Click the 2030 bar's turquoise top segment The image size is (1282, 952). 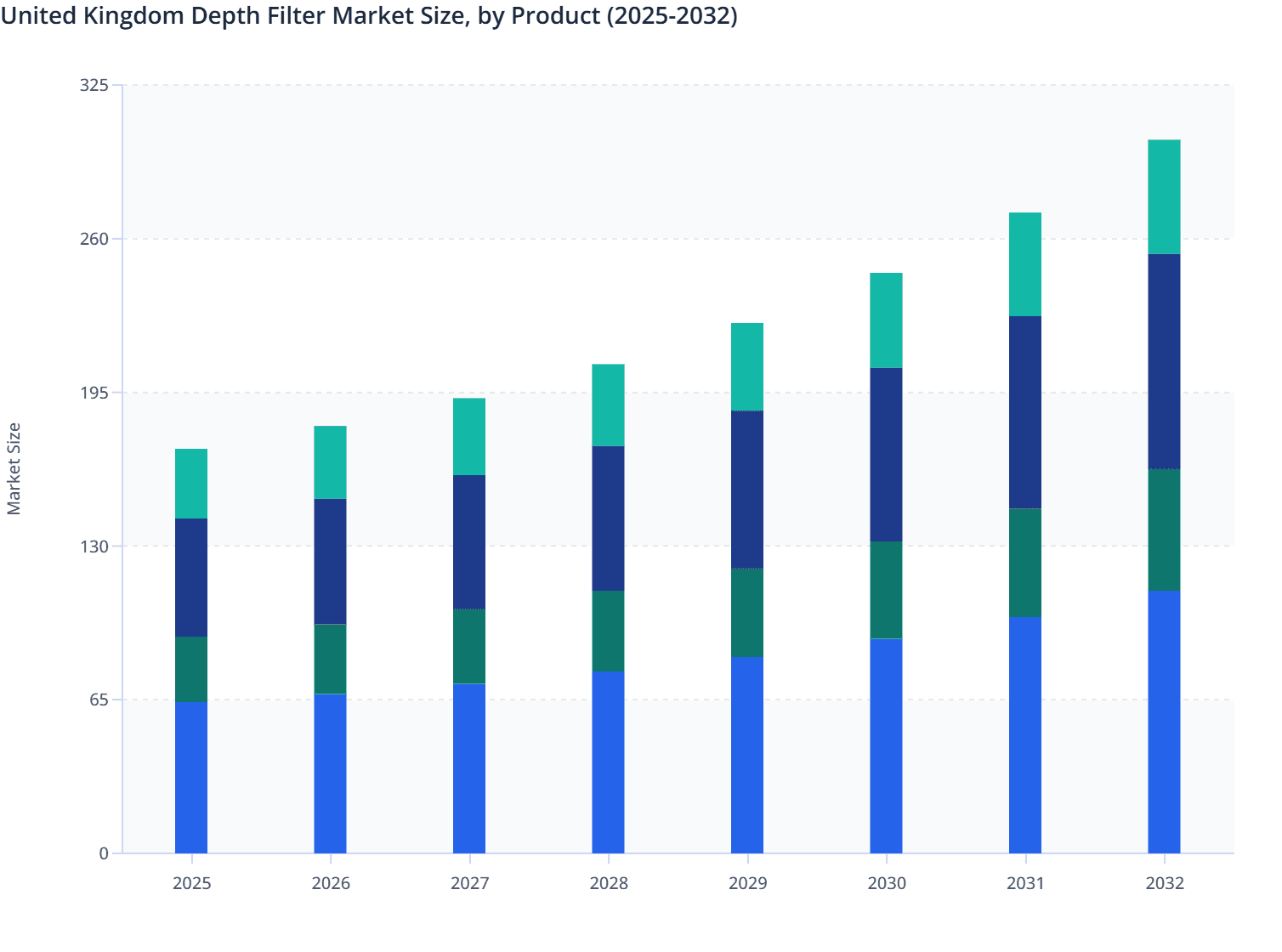[887, 319]
